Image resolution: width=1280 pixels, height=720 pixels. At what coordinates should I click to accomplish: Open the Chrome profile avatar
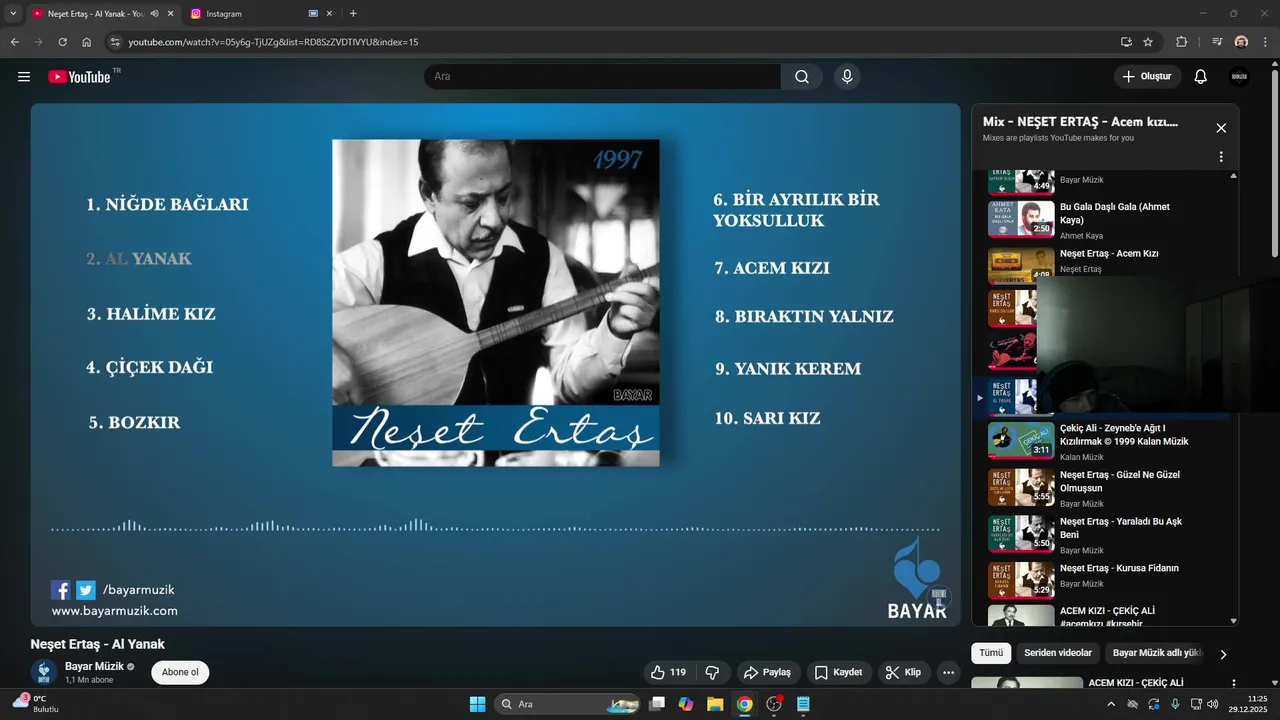point(1241,42)
